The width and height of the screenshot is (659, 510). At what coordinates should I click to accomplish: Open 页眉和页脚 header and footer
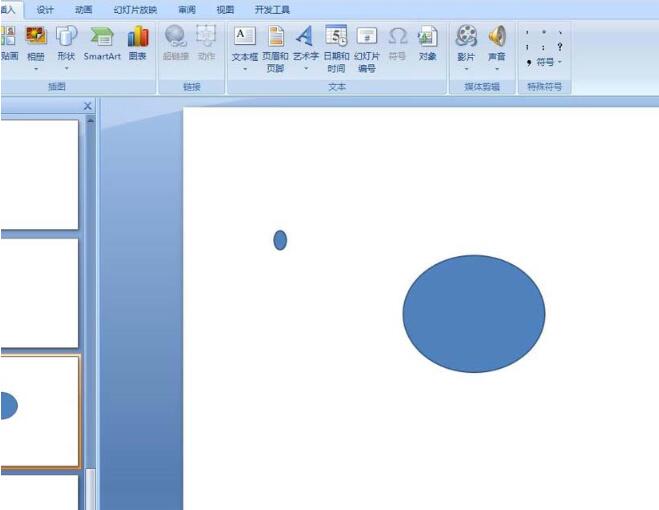point(276,49)
